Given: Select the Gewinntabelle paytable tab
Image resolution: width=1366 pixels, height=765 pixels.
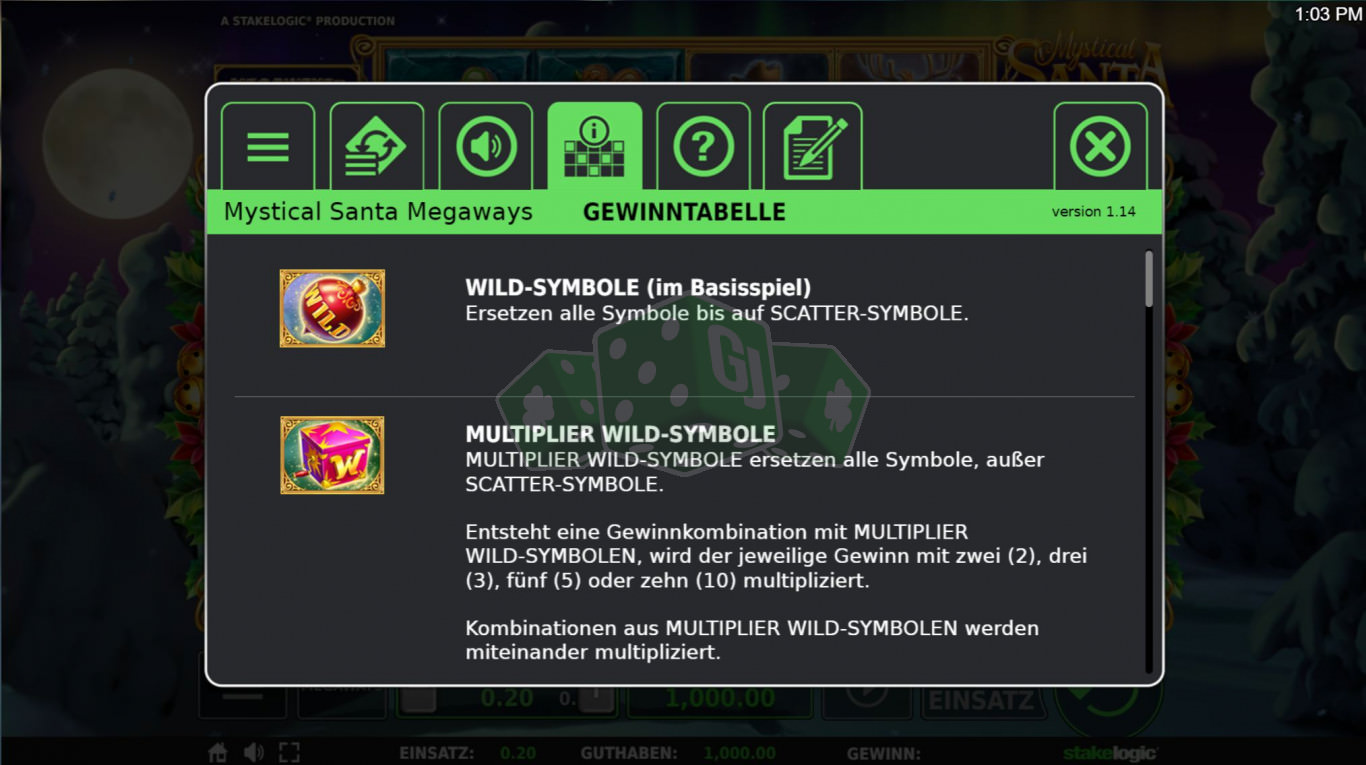Looking at the screenshot, I should tap(595, 147).
